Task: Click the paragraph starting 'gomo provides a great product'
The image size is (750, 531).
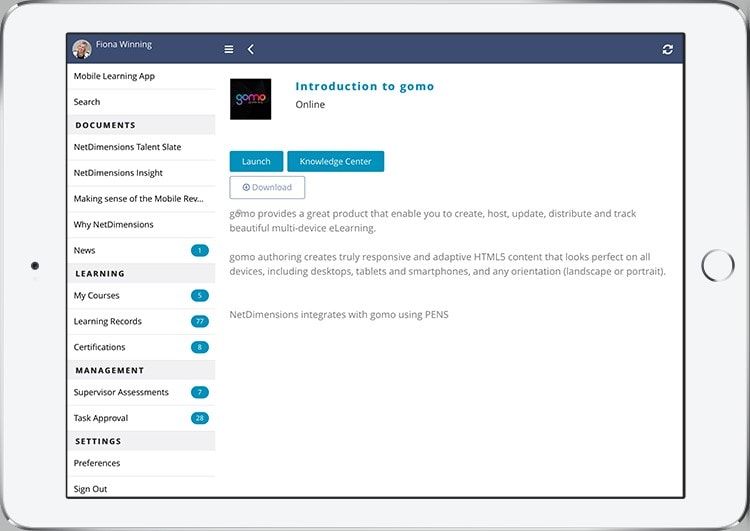Action: click(433, 221)
